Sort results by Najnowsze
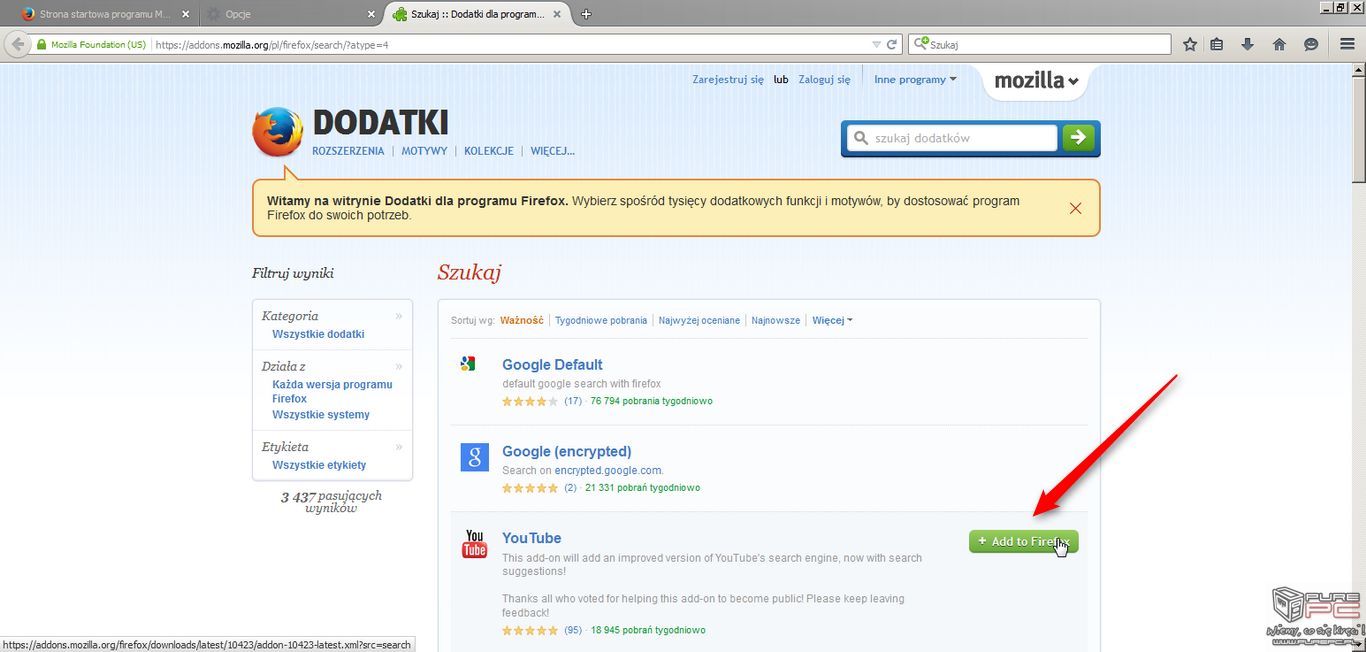 pyautogui.click(x=776, y=320)
